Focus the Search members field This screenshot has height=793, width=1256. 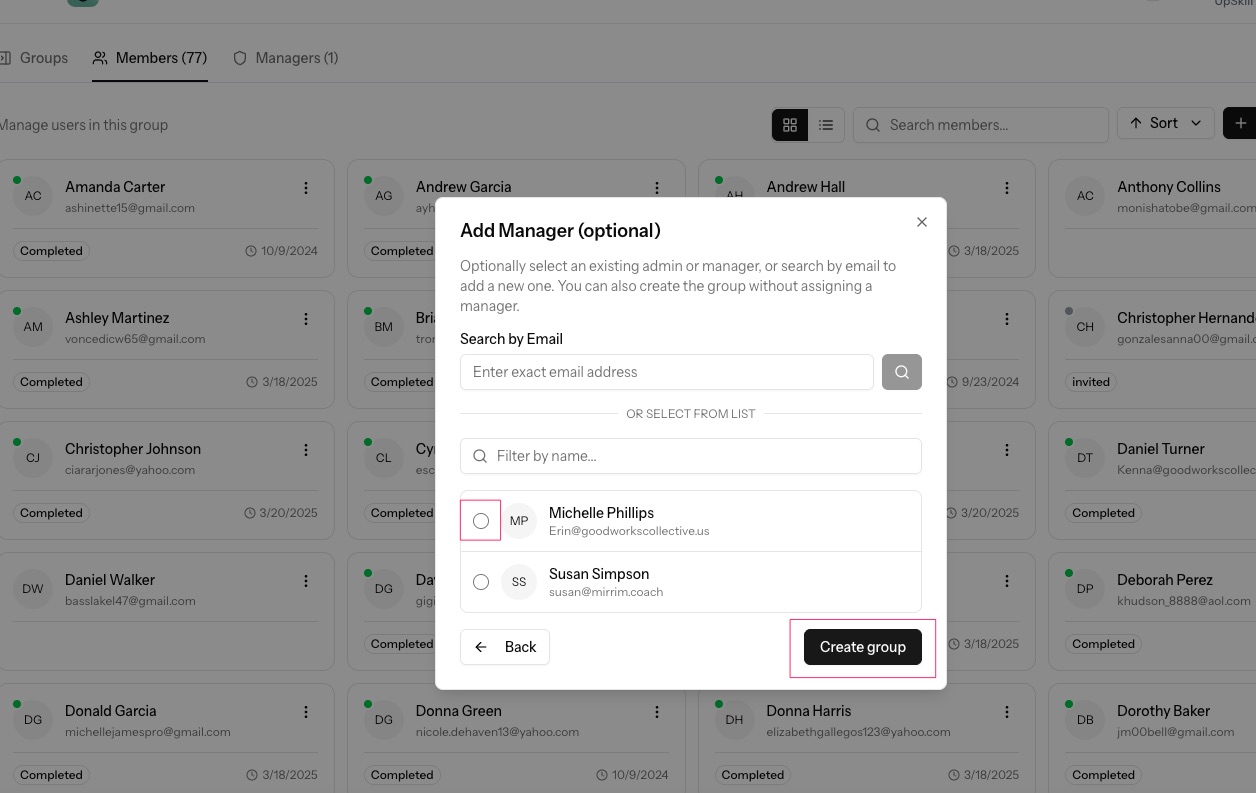(981, 125)
